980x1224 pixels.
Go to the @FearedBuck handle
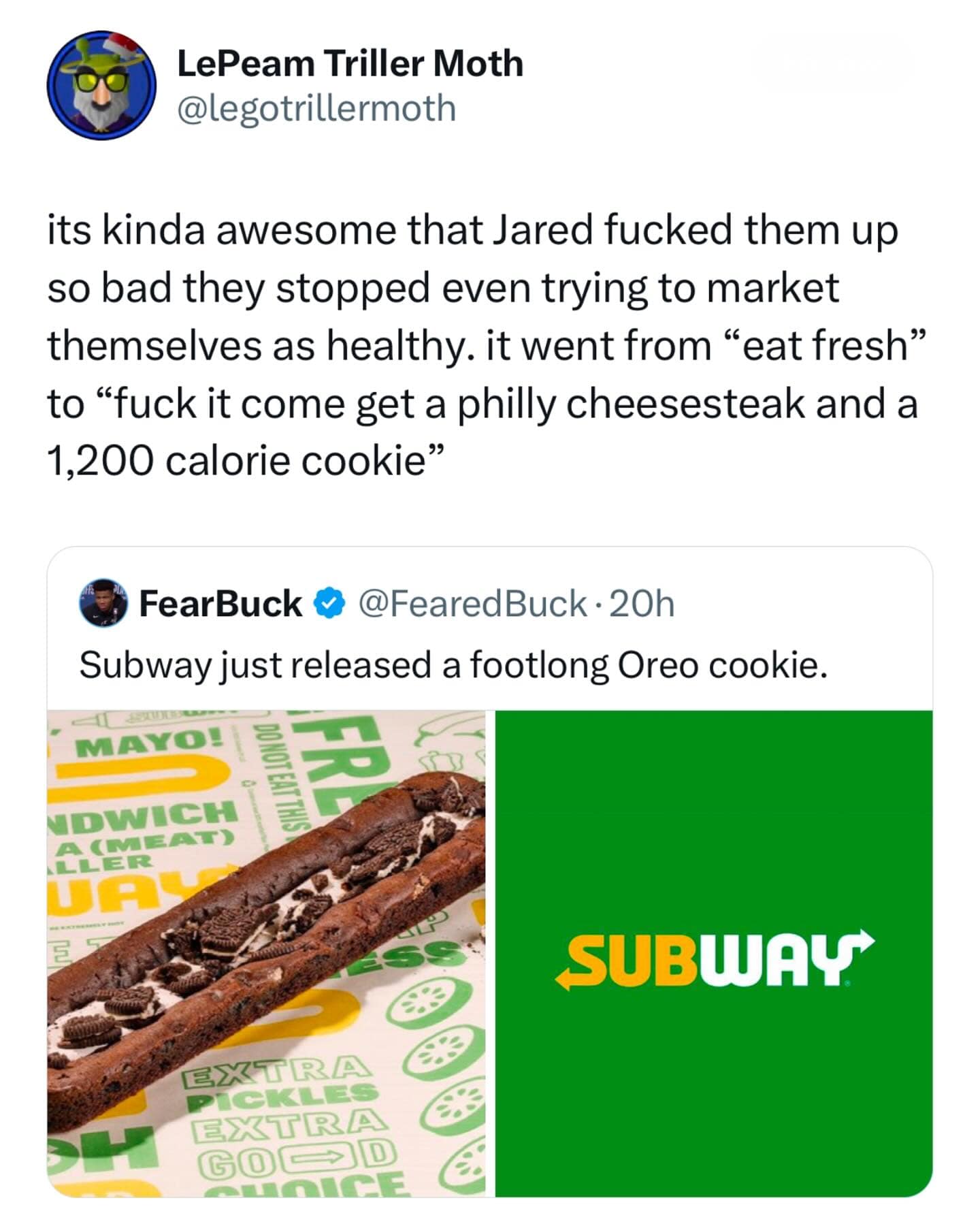pyautogui.click(x=473, y=604)
